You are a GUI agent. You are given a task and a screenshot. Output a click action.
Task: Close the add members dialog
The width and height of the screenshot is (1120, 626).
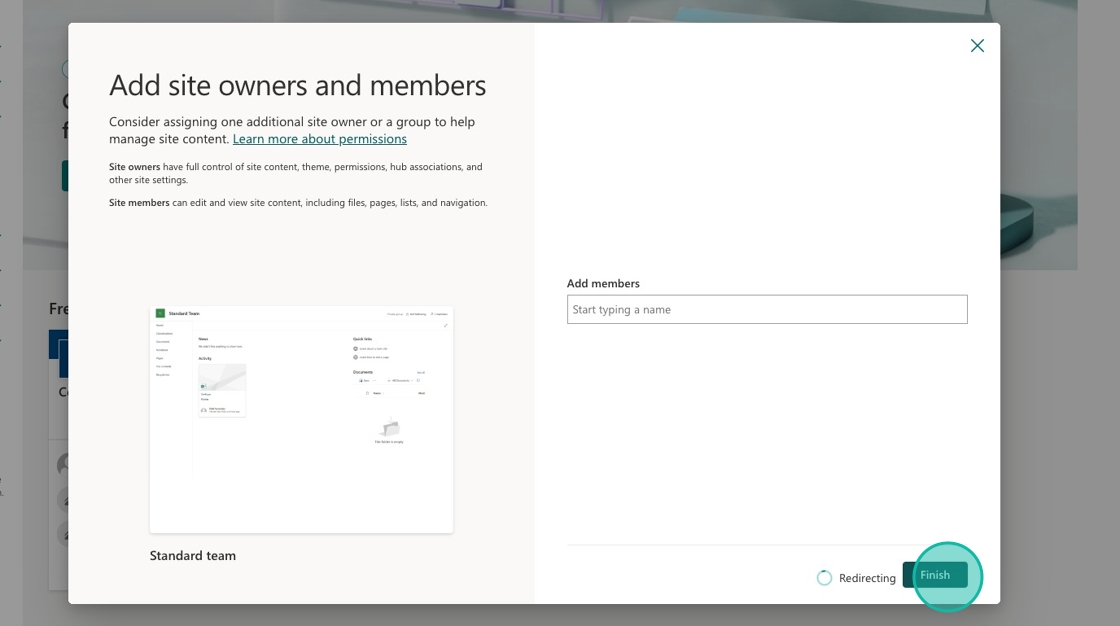(977, 46)
